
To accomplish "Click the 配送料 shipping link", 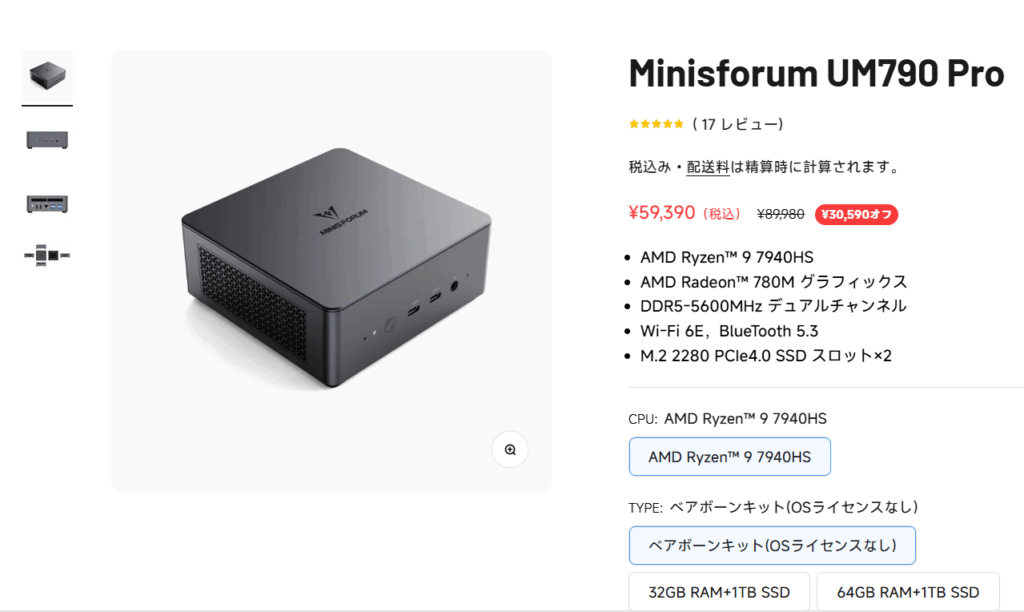I will coord(708,167).
